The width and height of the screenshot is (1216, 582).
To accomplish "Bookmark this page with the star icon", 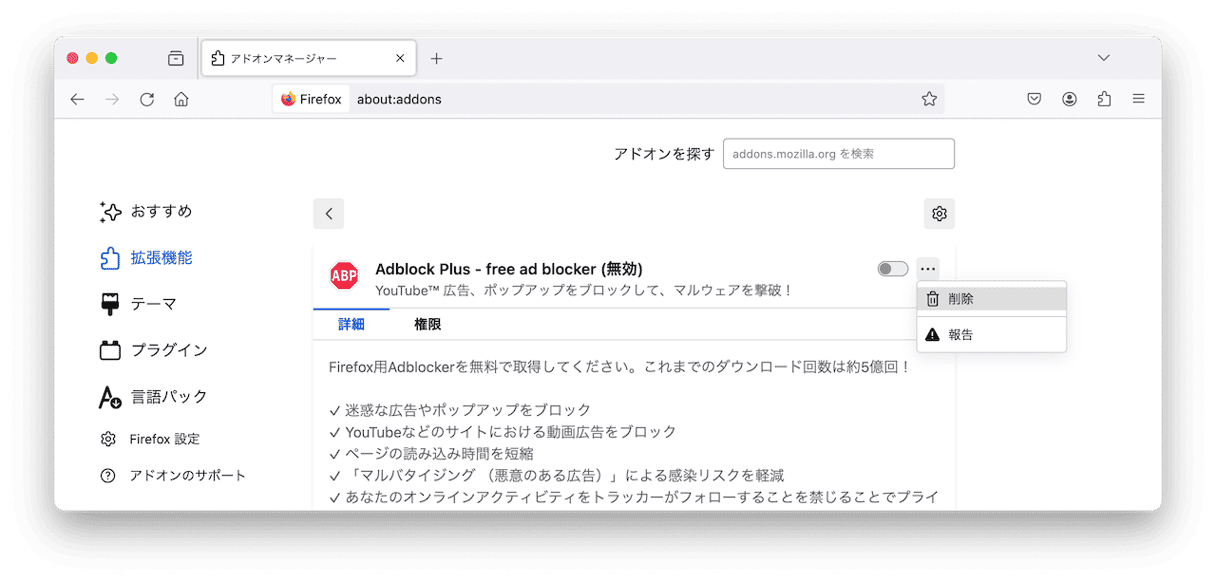I will (929, 99).
